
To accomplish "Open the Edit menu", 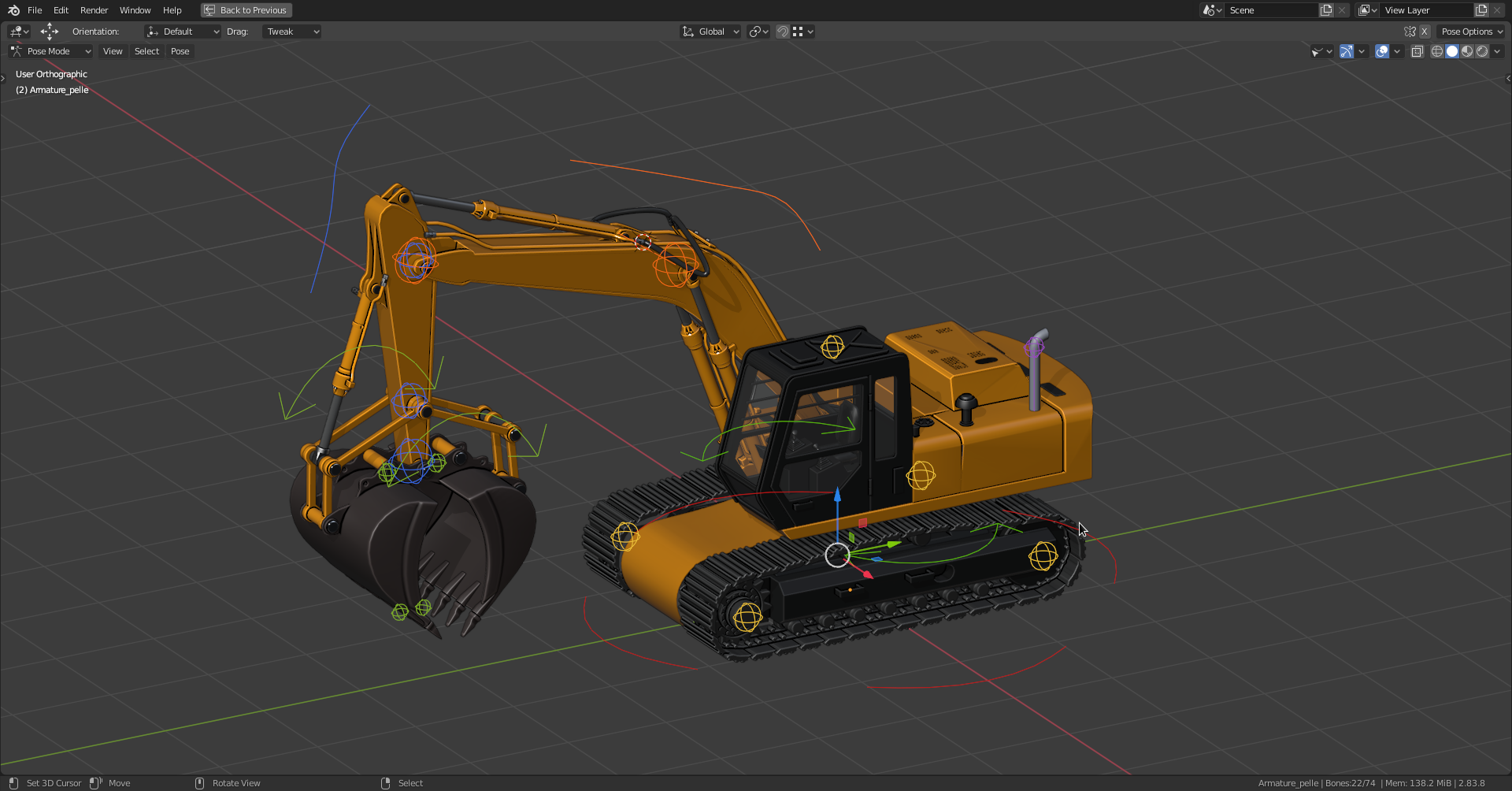I will coord(61,10).
